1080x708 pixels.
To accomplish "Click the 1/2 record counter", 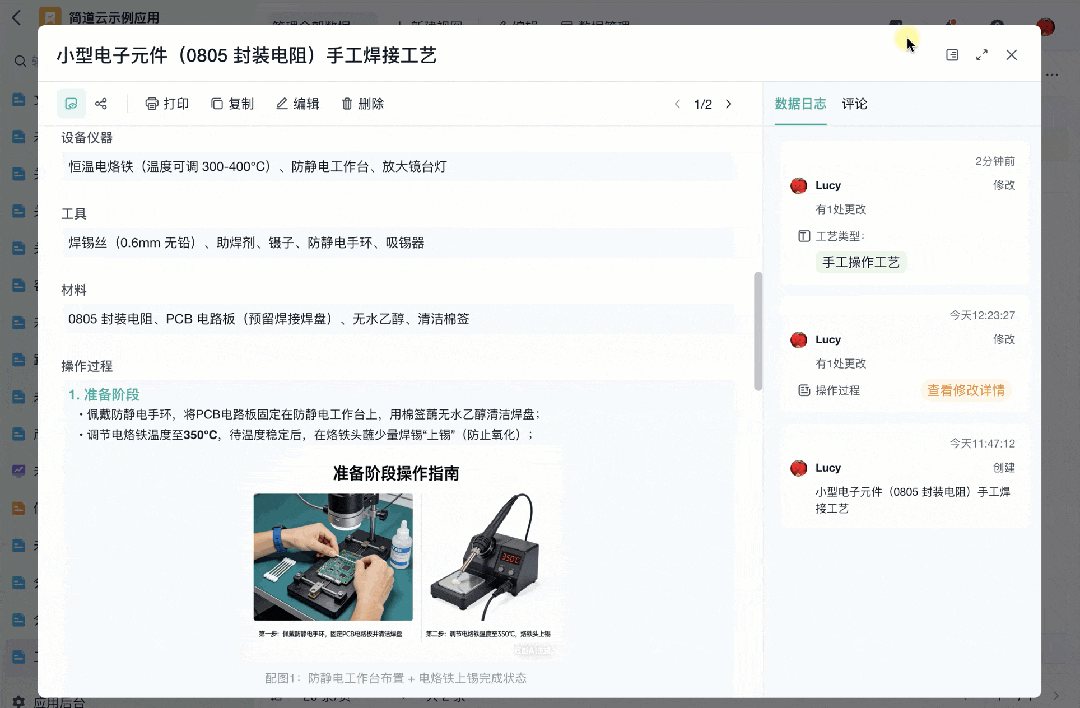I will pyautogui.click(x=703, y=104).
